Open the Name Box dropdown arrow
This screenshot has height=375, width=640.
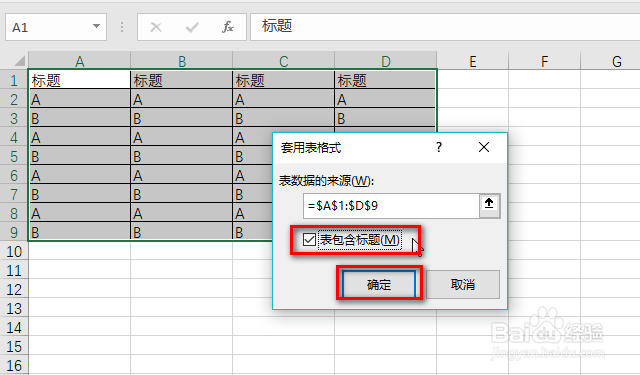click(96, 27)
